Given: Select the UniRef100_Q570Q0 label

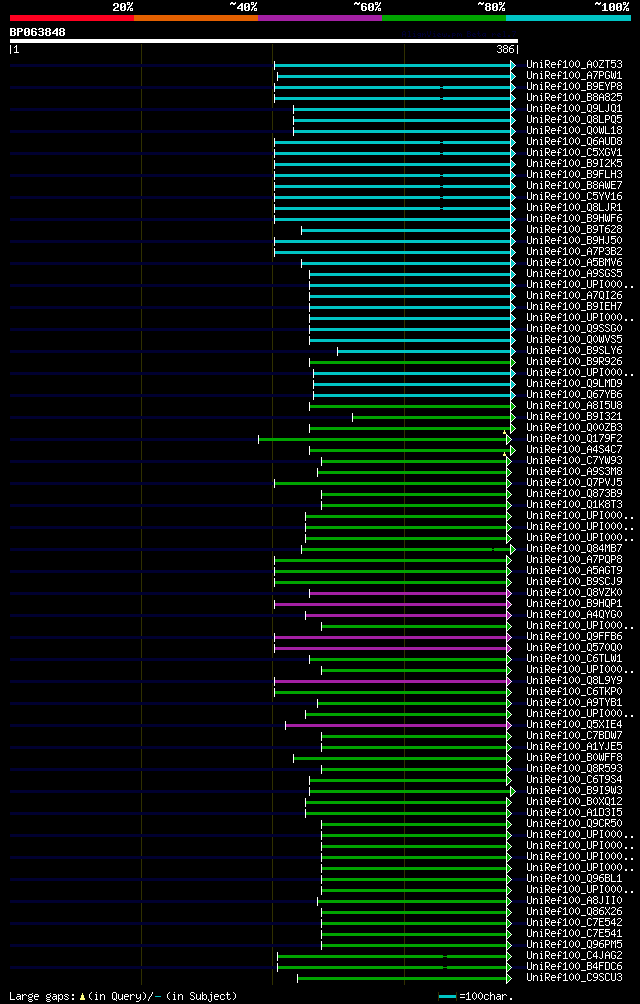Looking at the screenshot, I should point(574,647).
